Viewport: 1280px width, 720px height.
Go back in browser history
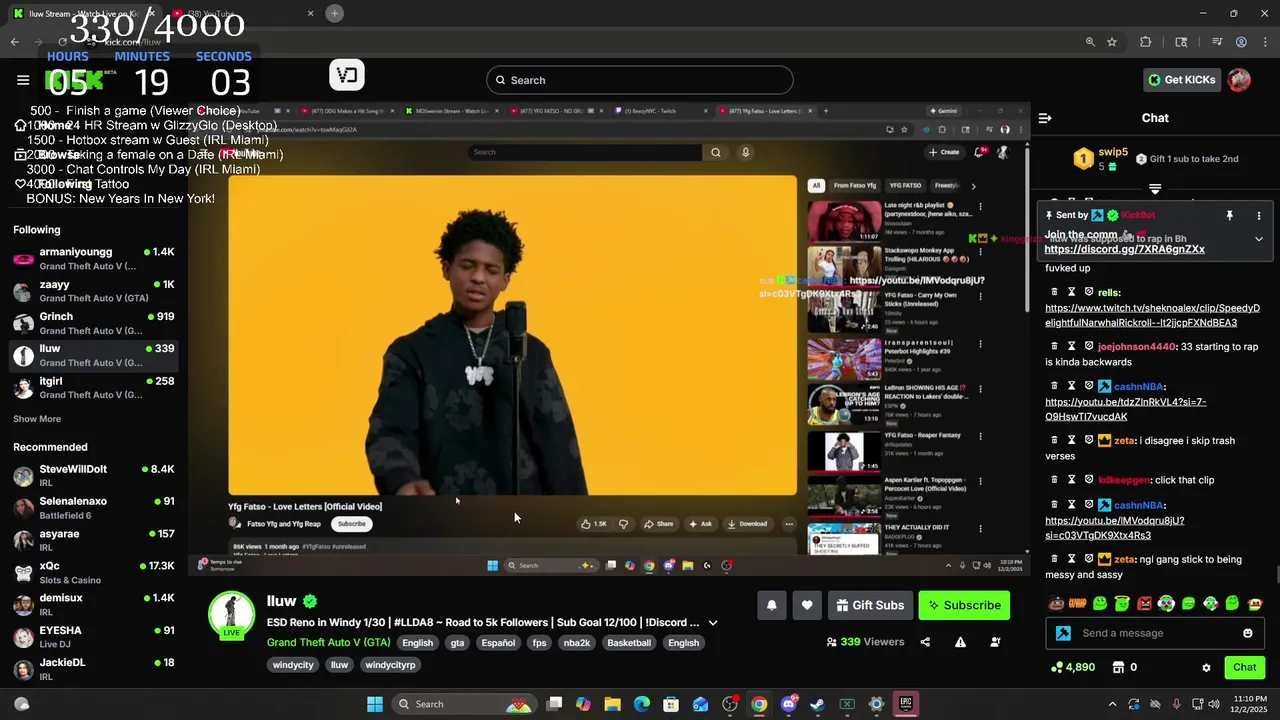pyautogui.click(x=15, y=42)
